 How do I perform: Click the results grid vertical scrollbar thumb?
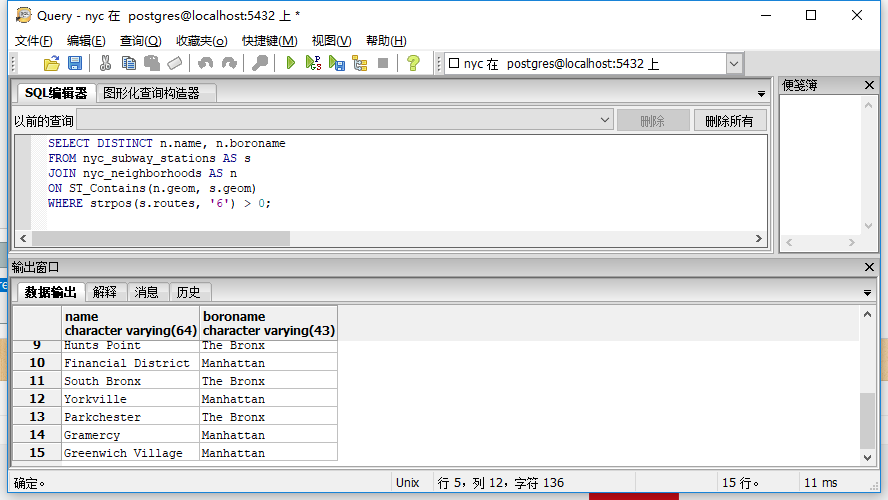click(867, 420)
